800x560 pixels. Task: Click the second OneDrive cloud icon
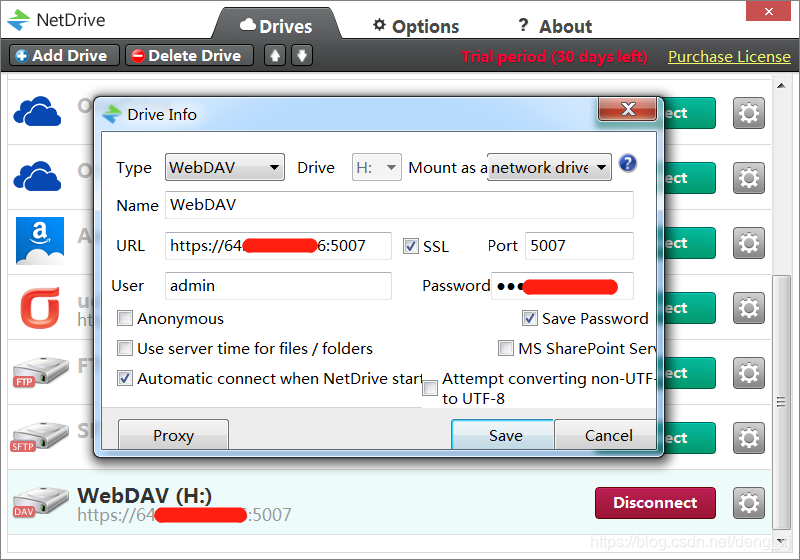[37, 176]
